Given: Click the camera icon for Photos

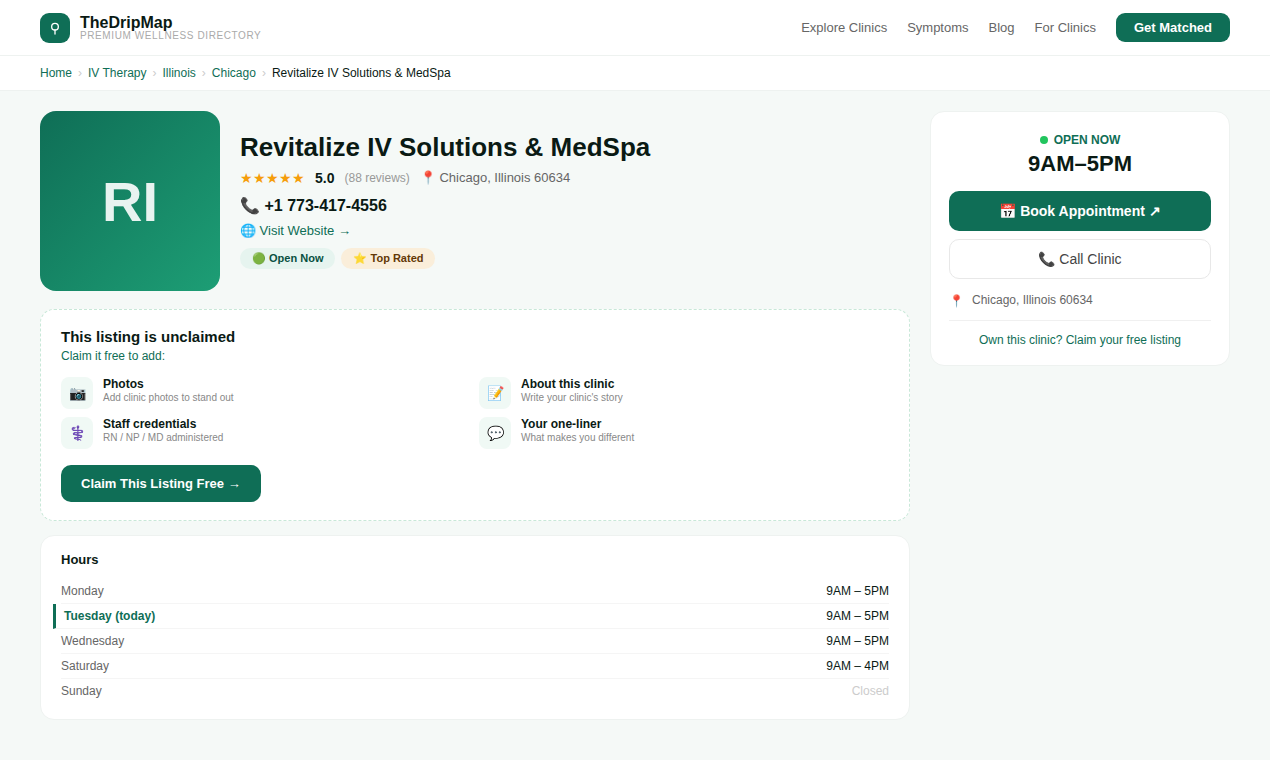Looking at the screenshot, I should (77, 393).
